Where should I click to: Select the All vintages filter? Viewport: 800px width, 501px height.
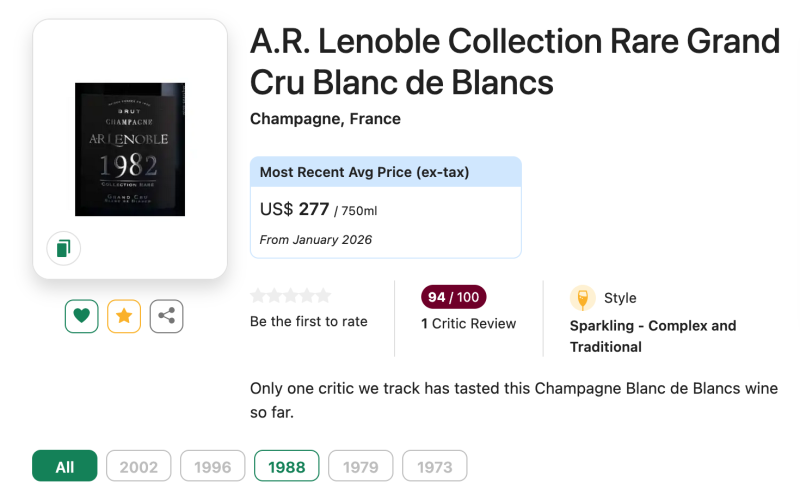(65, 466)
